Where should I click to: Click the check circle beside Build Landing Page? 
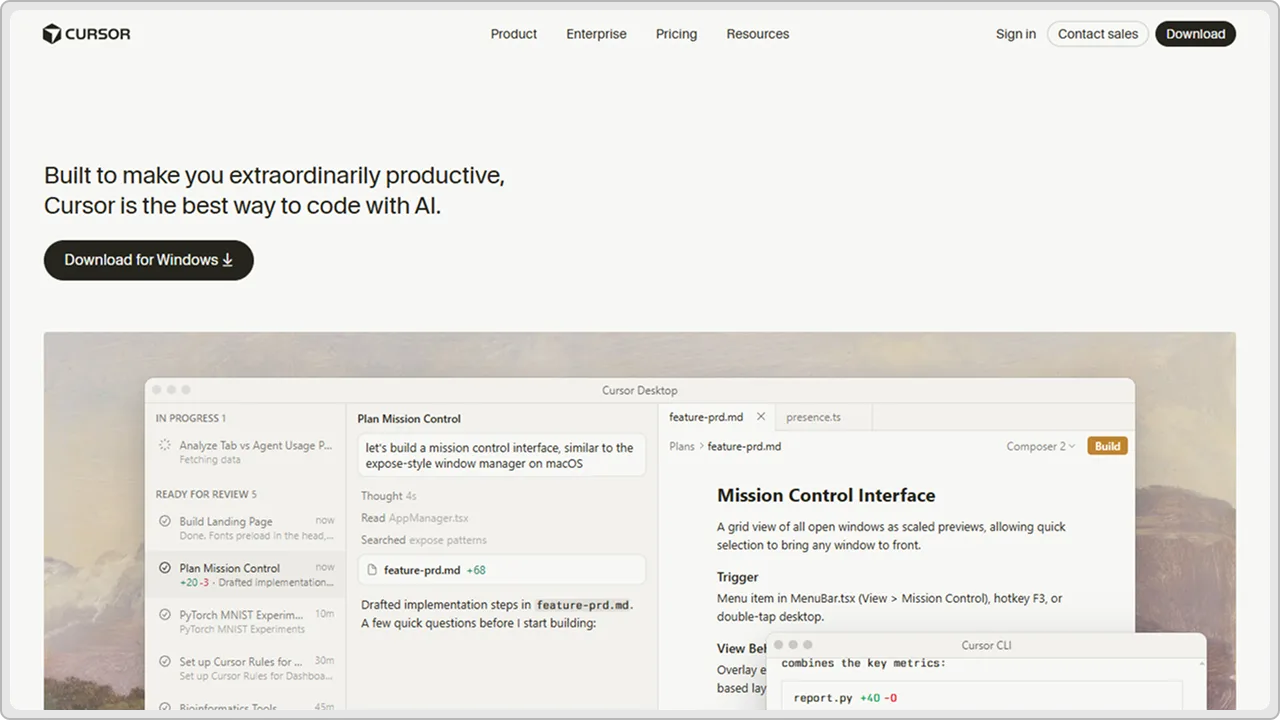pos(165,521)
